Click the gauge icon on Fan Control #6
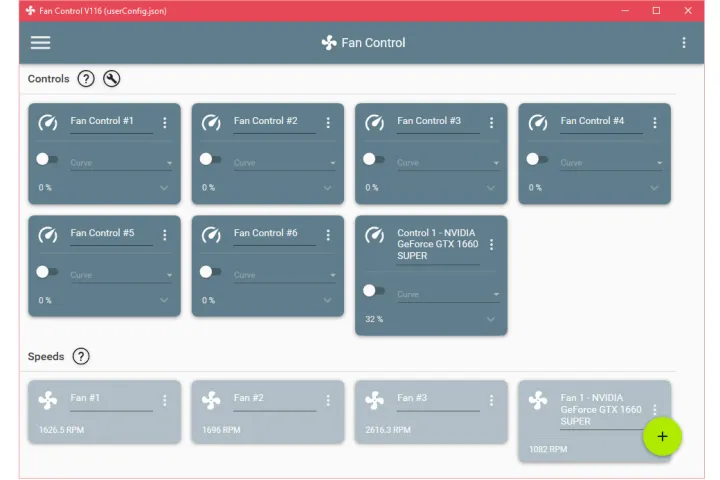The image size is (720, 480). tap(211, 235)
